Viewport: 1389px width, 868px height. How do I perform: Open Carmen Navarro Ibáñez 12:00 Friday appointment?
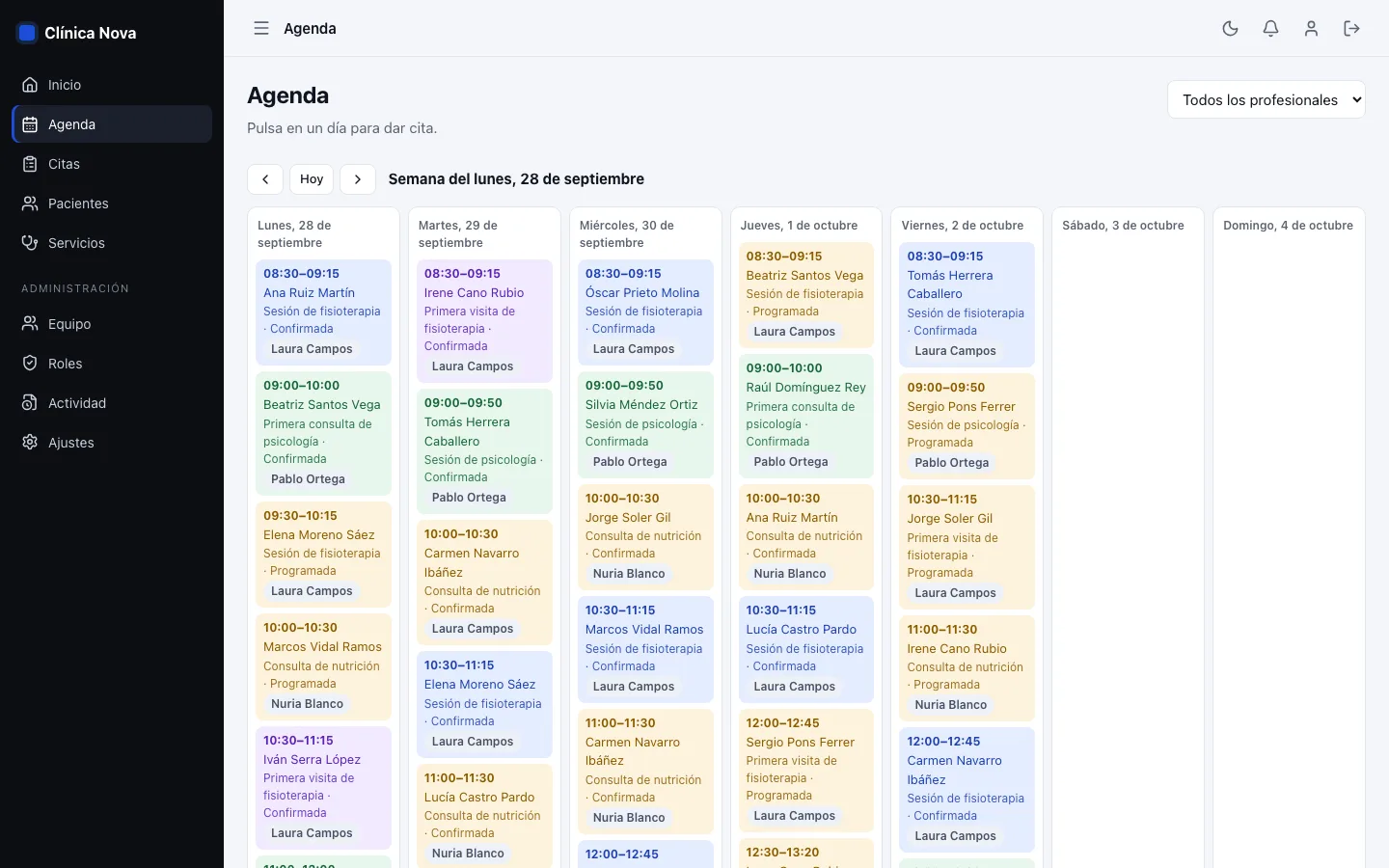tap(967, 789)
